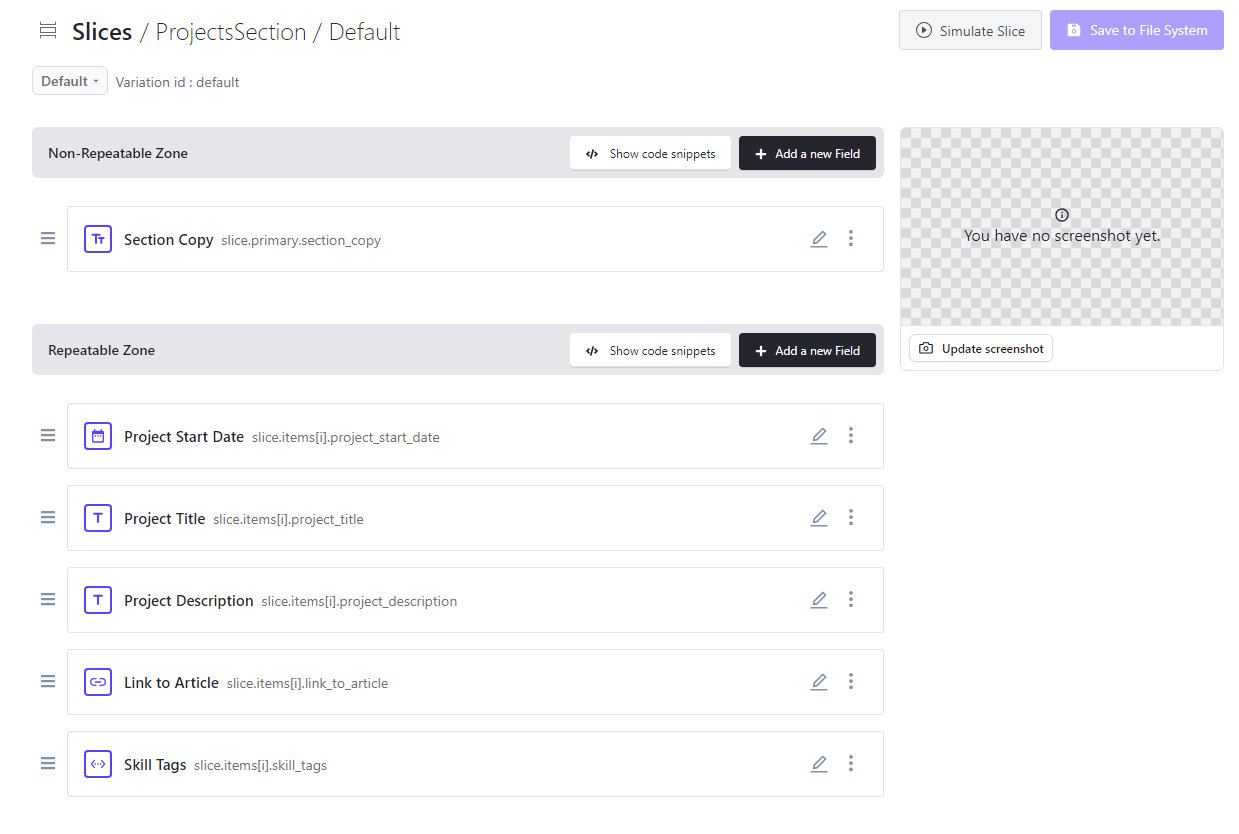The width and height of the screenshot is (1239, 834).
Task: Open three-dot menu for Link to Article
Action: tap(851, 682)
